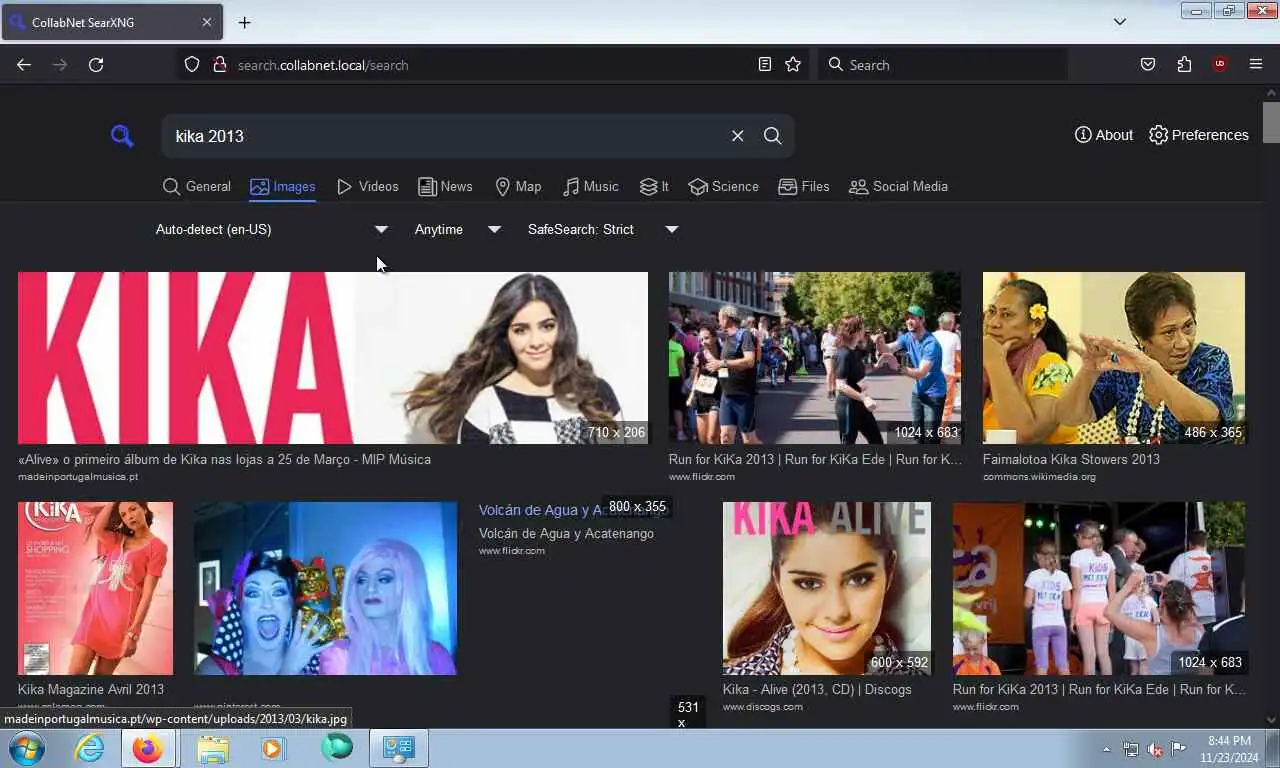Open Preferences settings

[x=1198, y=135]
